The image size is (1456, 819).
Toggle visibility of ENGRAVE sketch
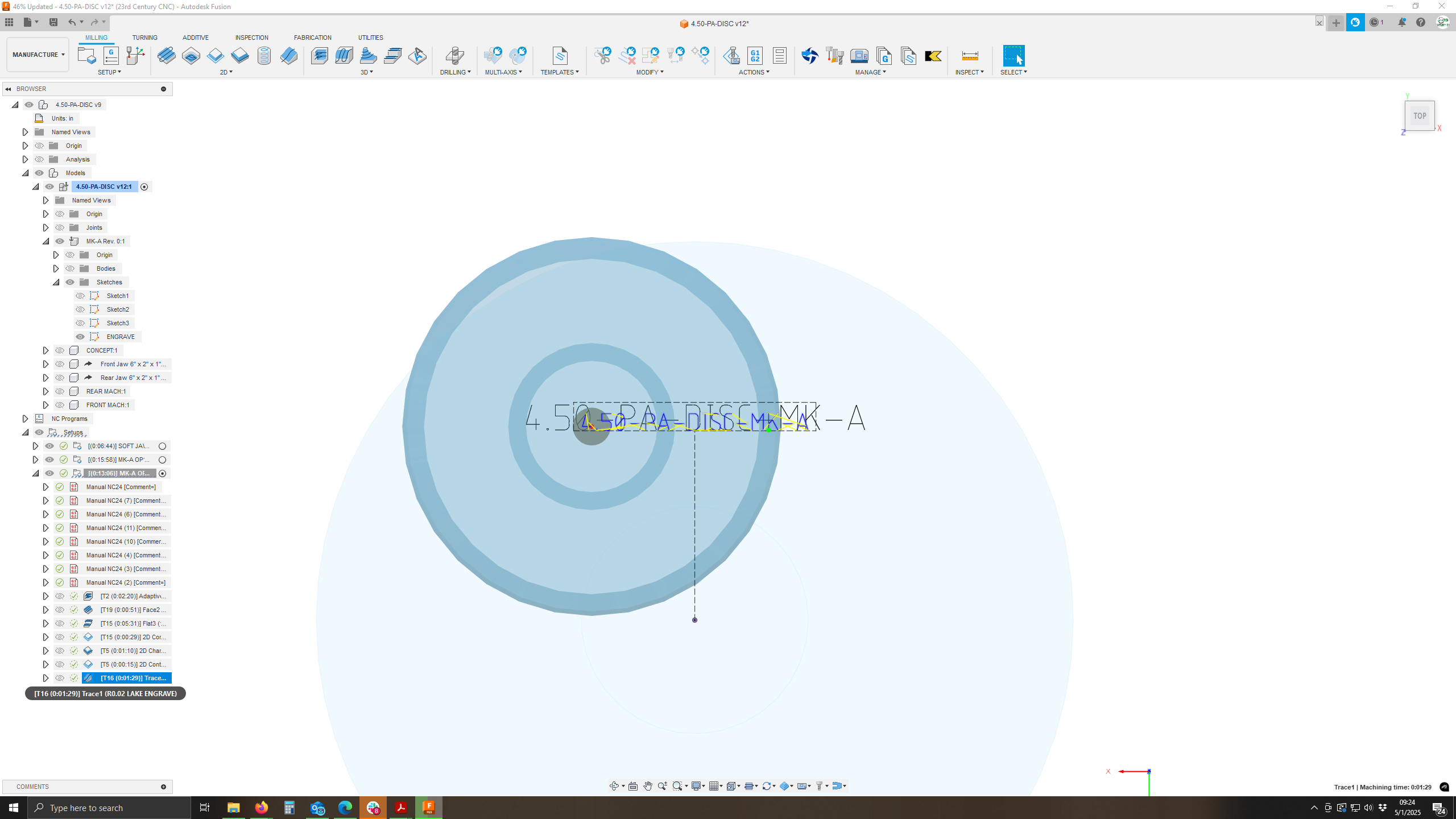(80, 337)
